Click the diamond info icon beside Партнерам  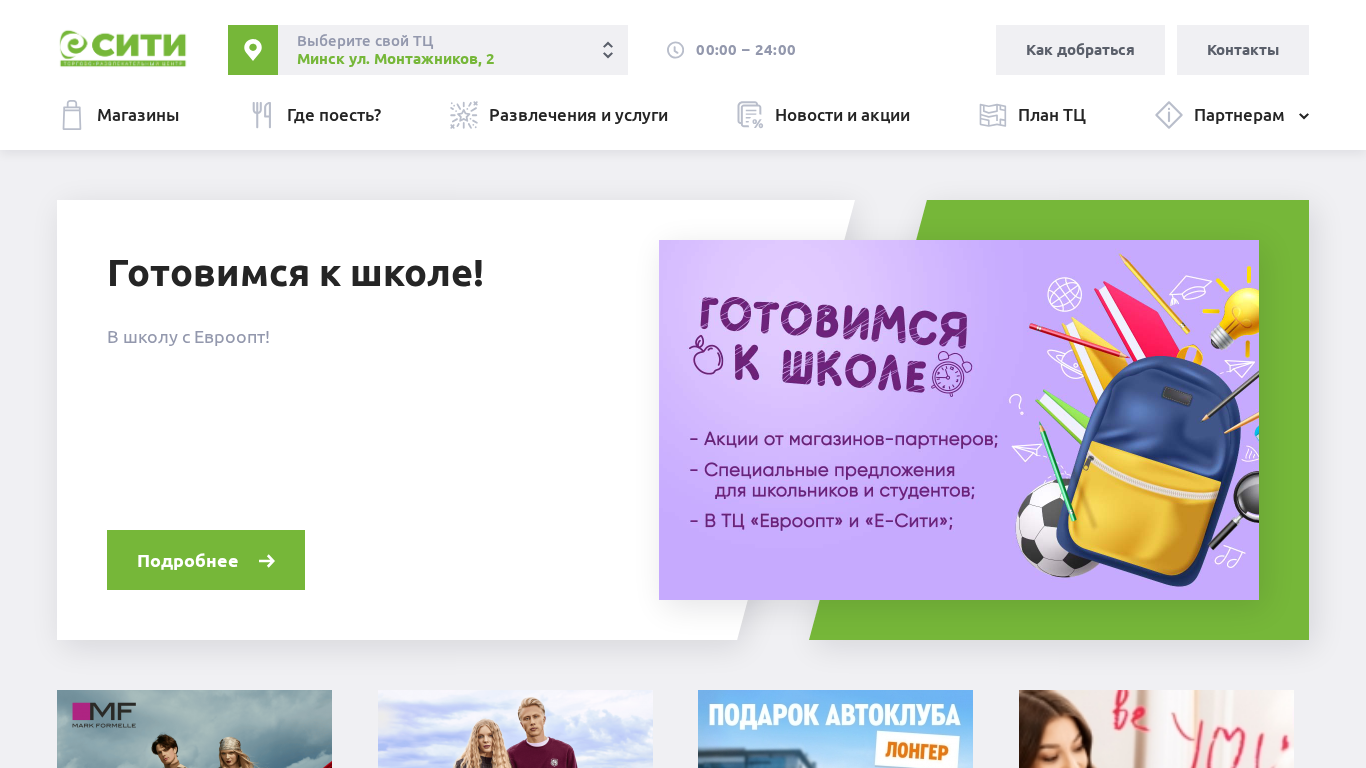point(1169,115)
